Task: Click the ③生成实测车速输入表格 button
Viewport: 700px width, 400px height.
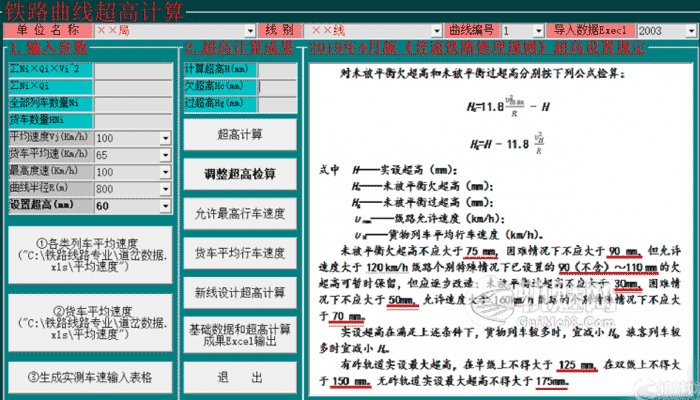Action: (x=90, y=378)
